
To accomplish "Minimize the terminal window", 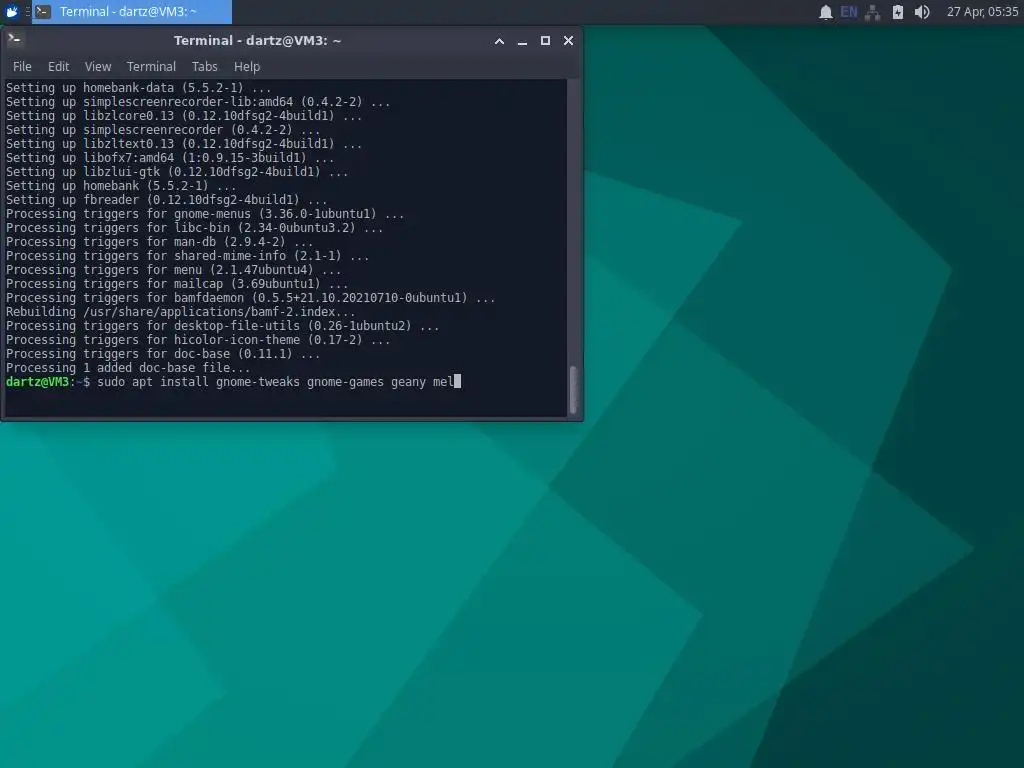I will (x=522, y=40).
